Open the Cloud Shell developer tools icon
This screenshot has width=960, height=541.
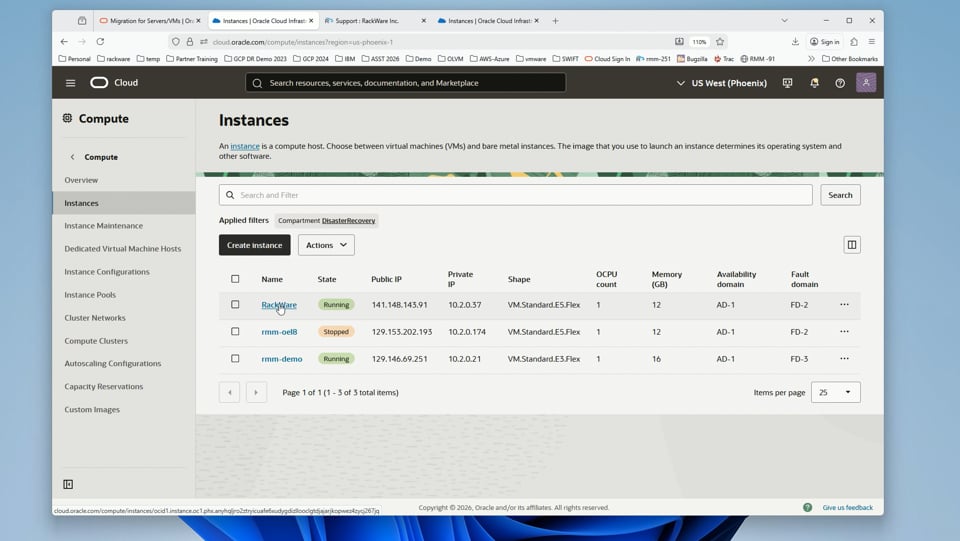pyautogui.click(x=787, y=83)
